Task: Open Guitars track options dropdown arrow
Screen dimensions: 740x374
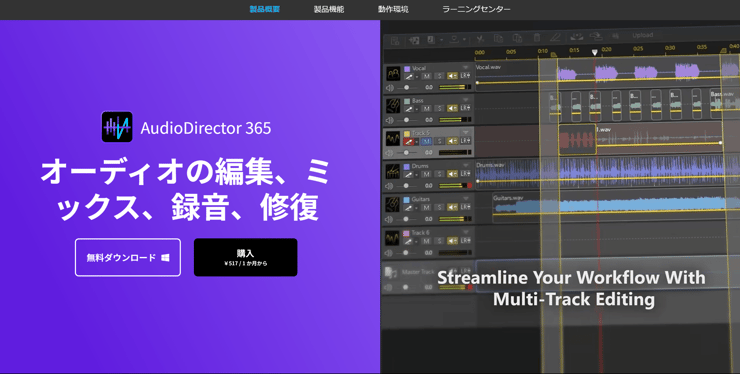Action: [x=466, y=198]
